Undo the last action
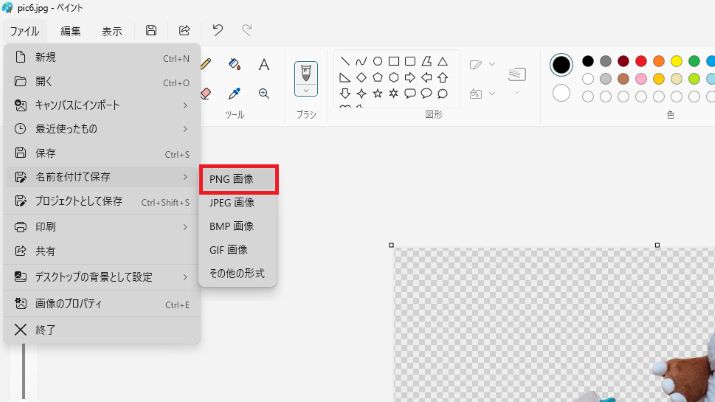 pyautogui.click(x=218, y=31)
